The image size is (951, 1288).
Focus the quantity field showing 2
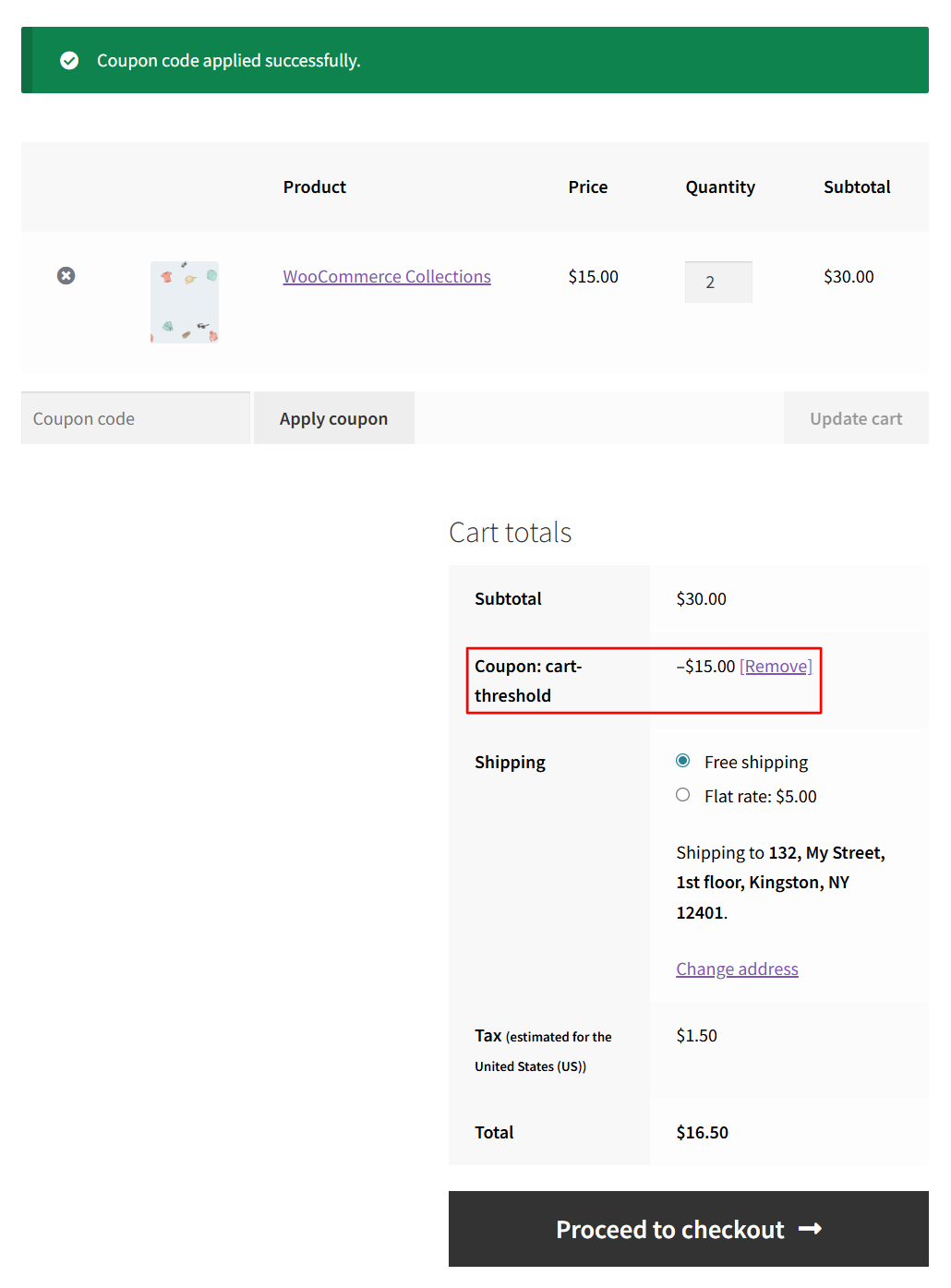pyautogui.click(x=718, y=283)
